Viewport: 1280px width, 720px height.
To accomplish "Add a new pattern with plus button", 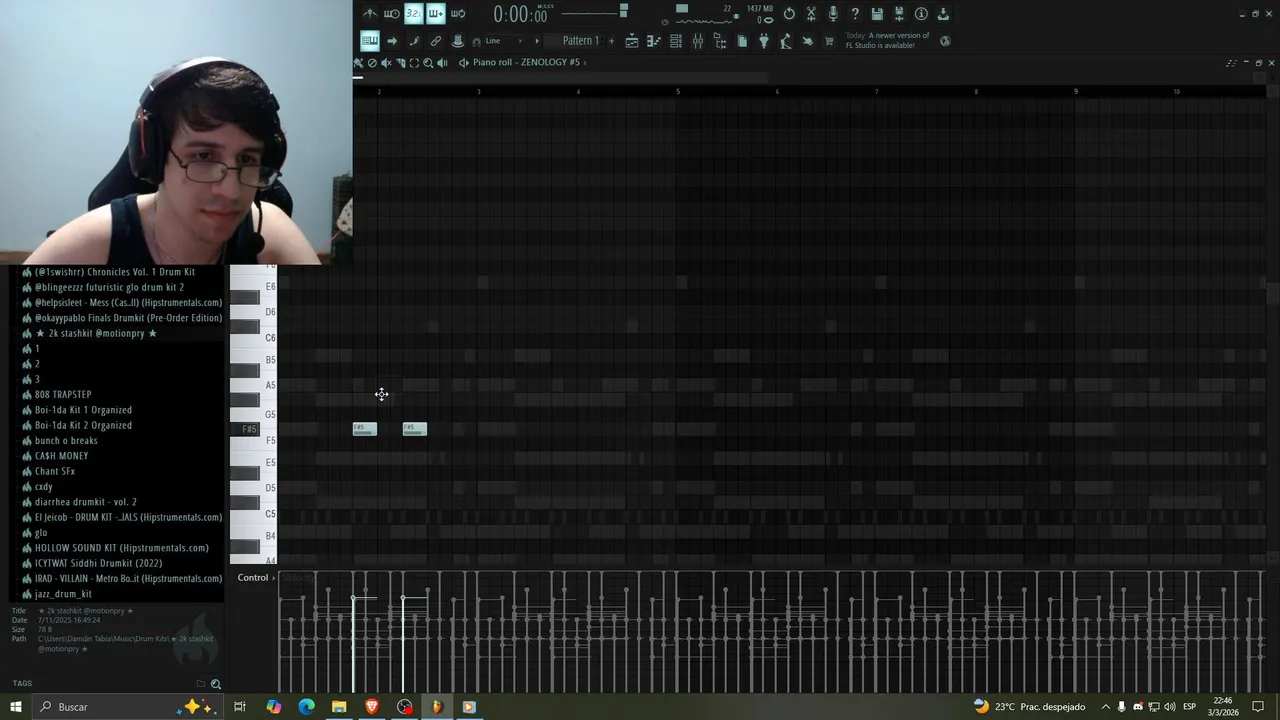I will pyautogui.click(x=611, y=41).
